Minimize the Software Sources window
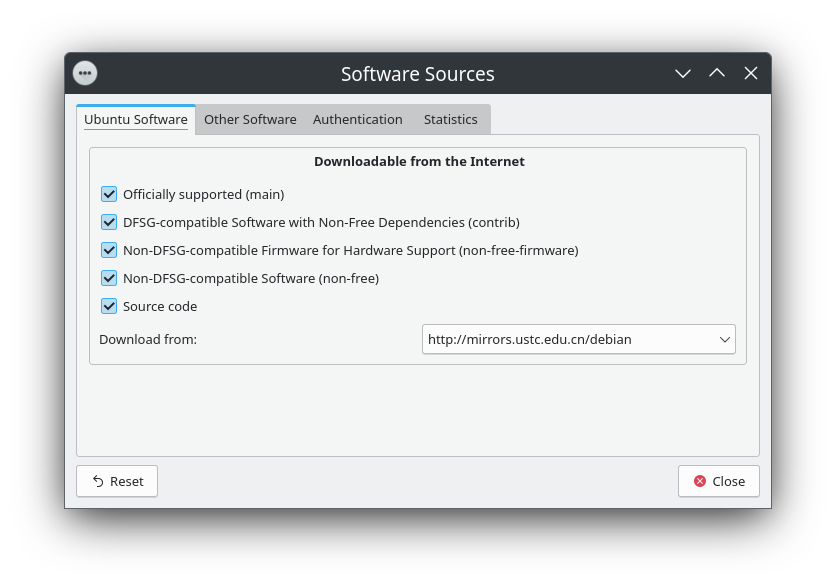This screenshot has width=836, height=585. pos(683,73)
